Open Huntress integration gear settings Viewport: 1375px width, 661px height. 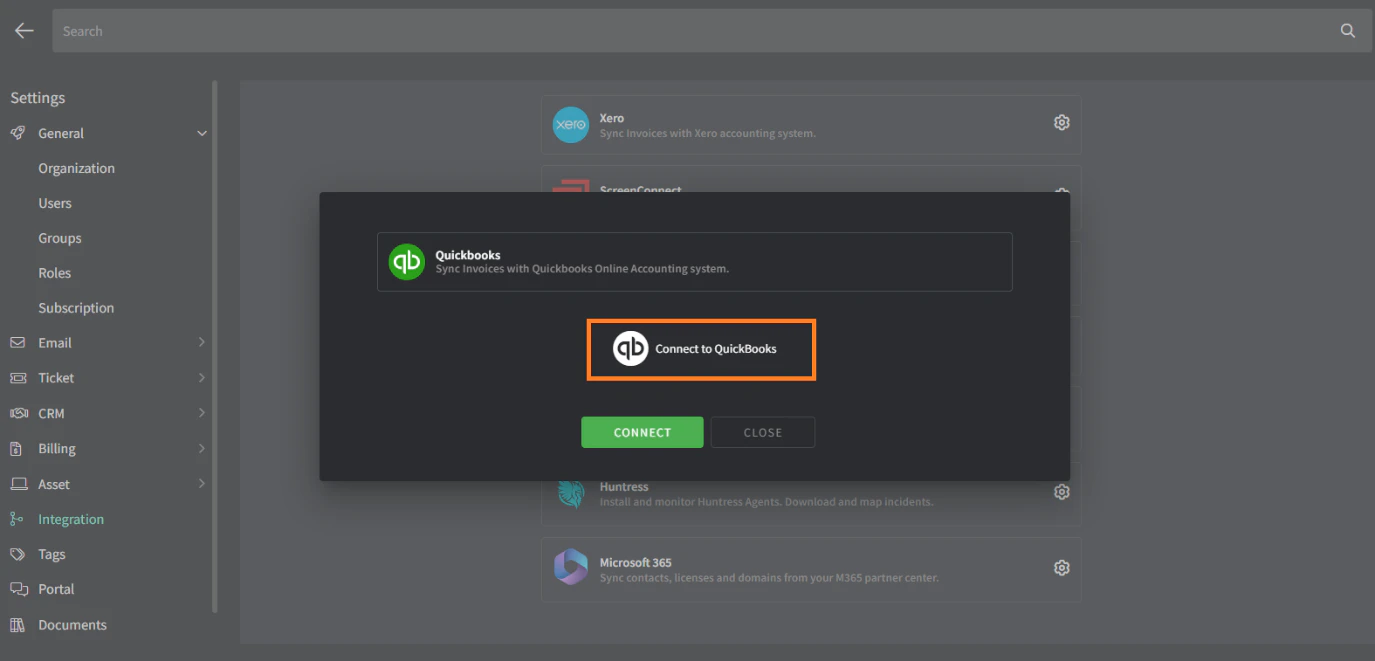(1062, 492)
